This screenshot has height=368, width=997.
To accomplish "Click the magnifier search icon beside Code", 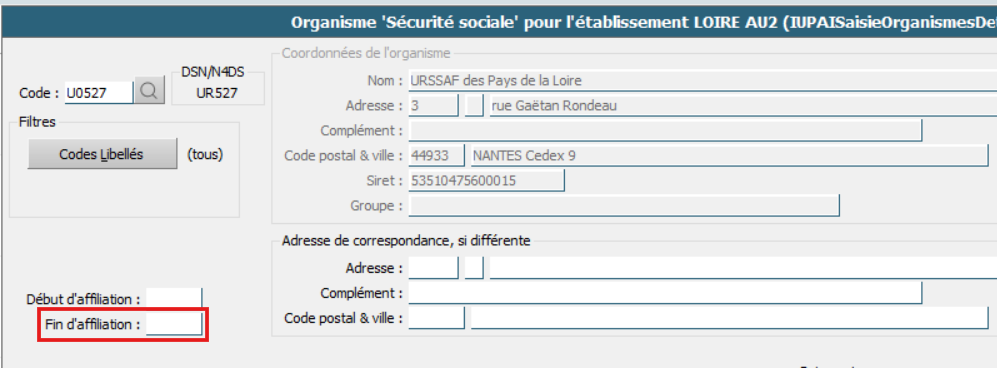I will tap(149, 92).
